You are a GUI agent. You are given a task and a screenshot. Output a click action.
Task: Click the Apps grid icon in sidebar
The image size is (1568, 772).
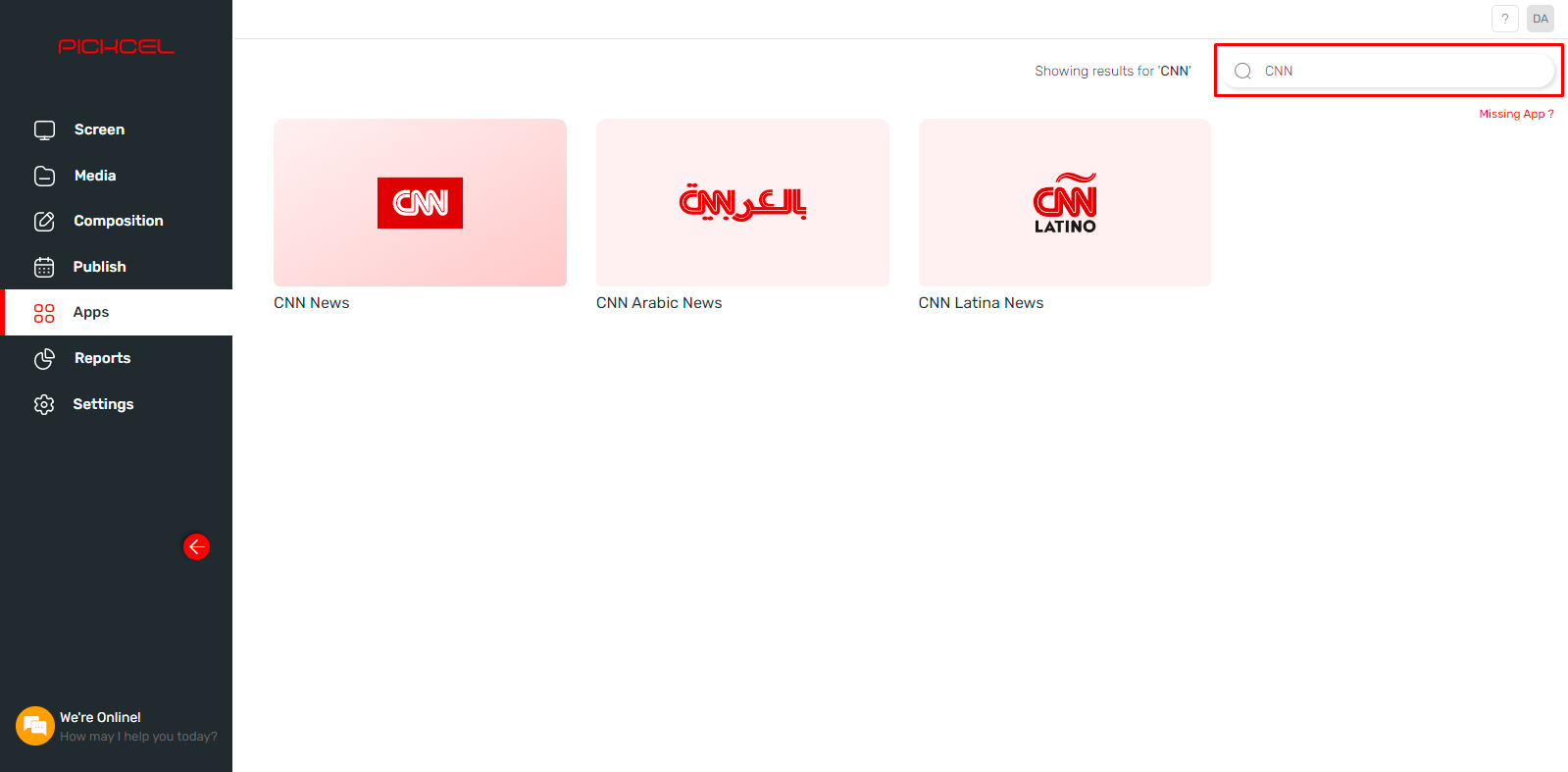tap(44, 313)
